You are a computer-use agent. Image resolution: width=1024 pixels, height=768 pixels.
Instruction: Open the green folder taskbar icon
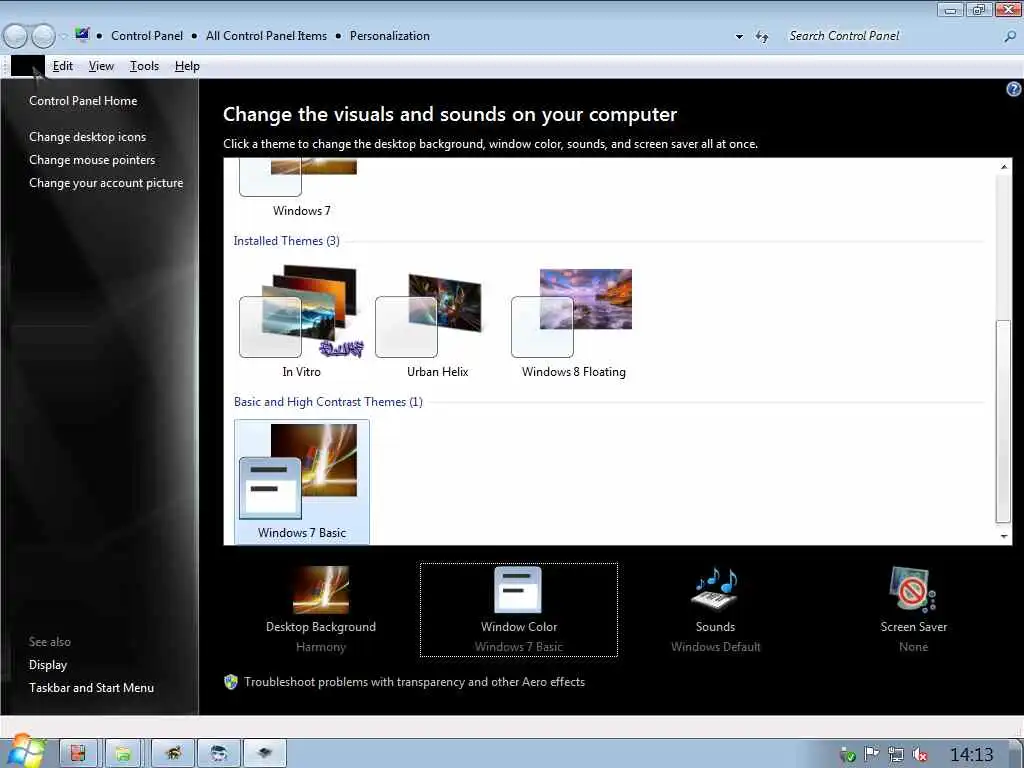(123, 754)
